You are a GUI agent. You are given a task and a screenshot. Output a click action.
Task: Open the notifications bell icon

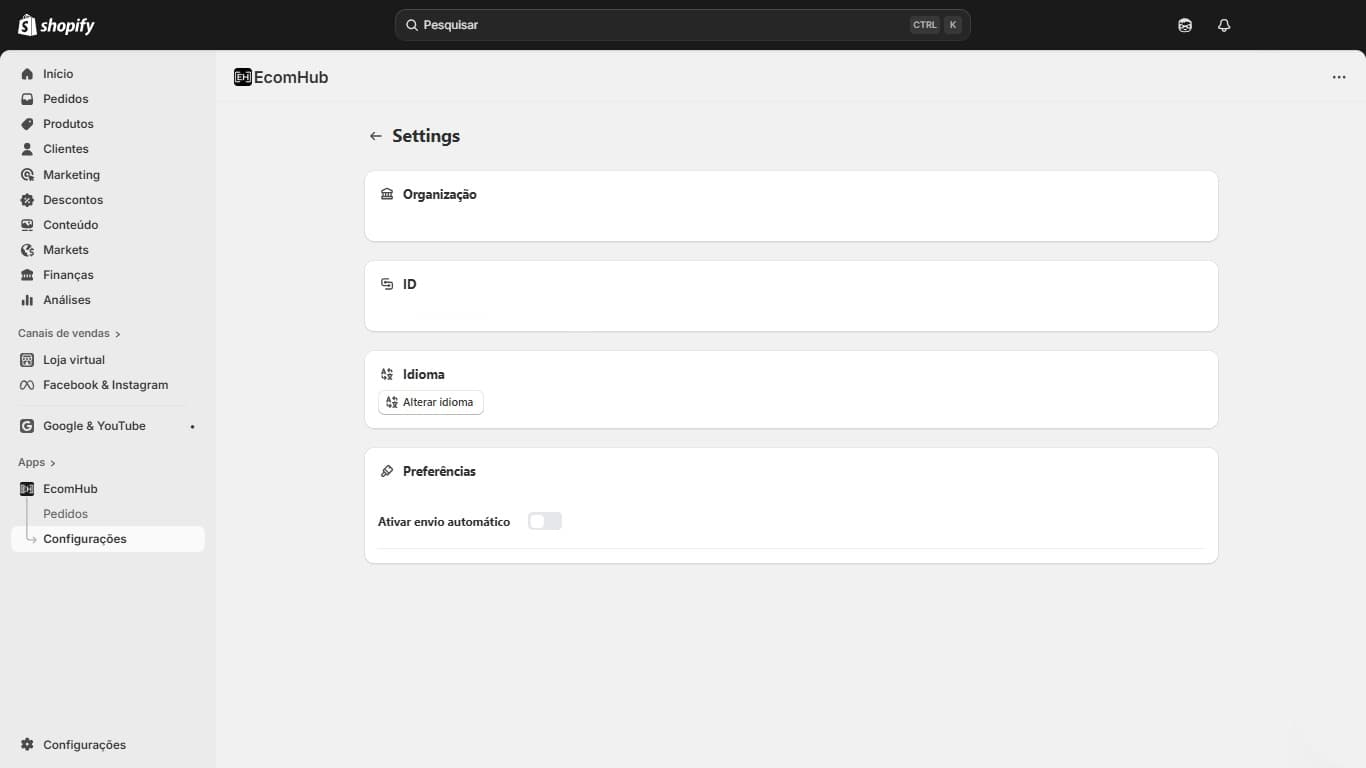tap(1224, 25)
